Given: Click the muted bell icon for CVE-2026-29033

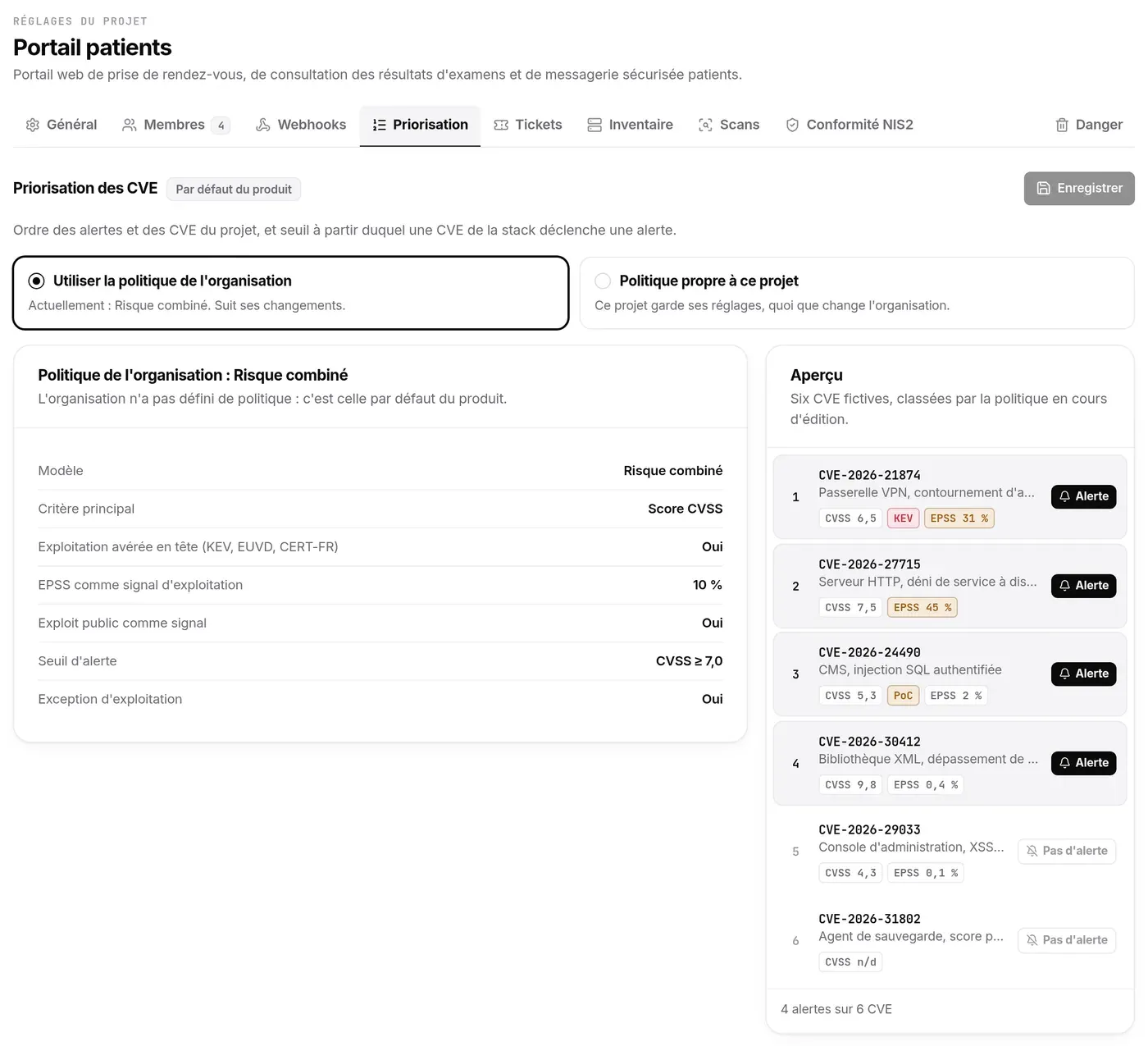Looking at the screenshot, I should (1032, 852).
